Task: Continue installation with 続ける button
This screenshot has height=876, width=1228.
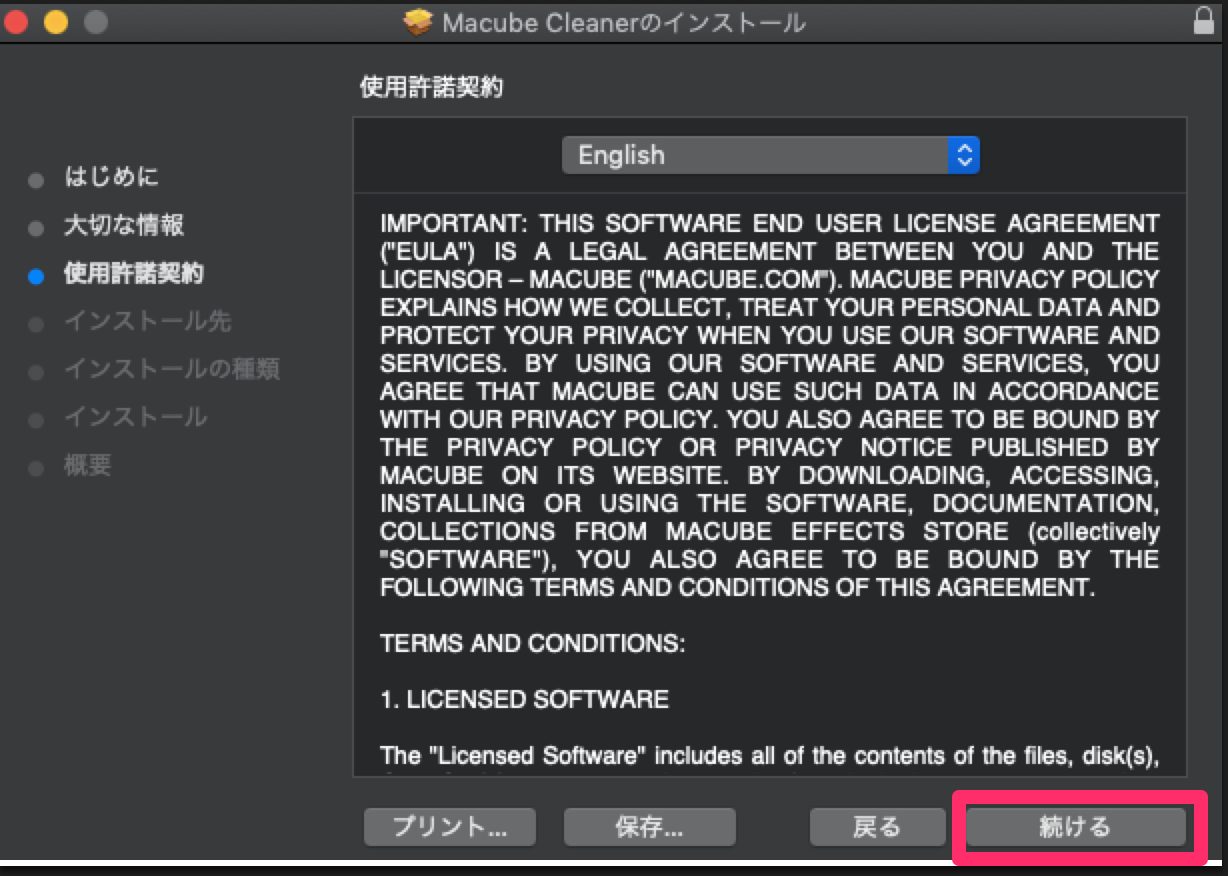Action: (1075, 827)
